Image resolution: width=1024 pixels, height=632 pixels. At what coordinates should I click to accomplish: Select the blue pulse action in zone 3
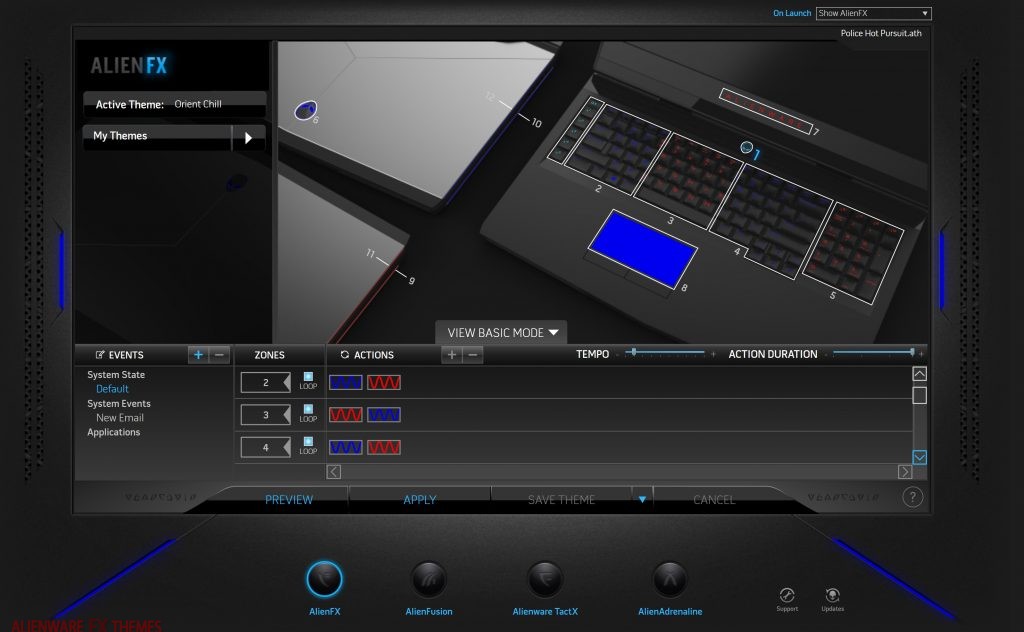(384, 415)
